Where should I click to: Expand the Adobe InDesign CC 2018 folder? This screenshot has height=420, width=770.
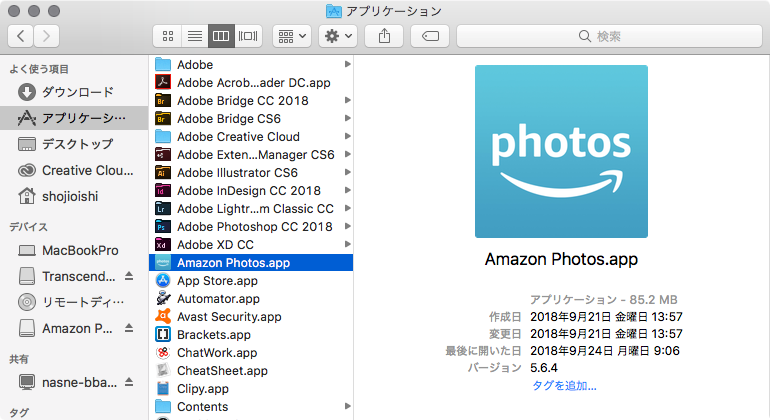pos(347,190)
